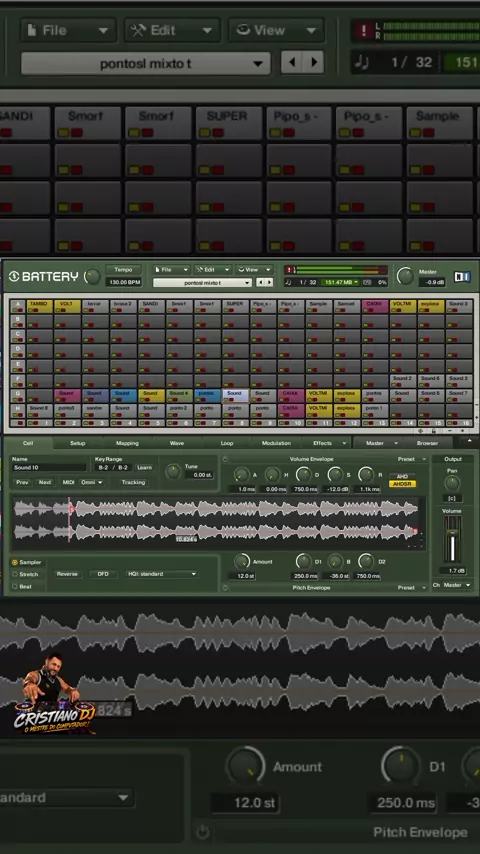
Task: Open the Browser tab
Action: 427,443
